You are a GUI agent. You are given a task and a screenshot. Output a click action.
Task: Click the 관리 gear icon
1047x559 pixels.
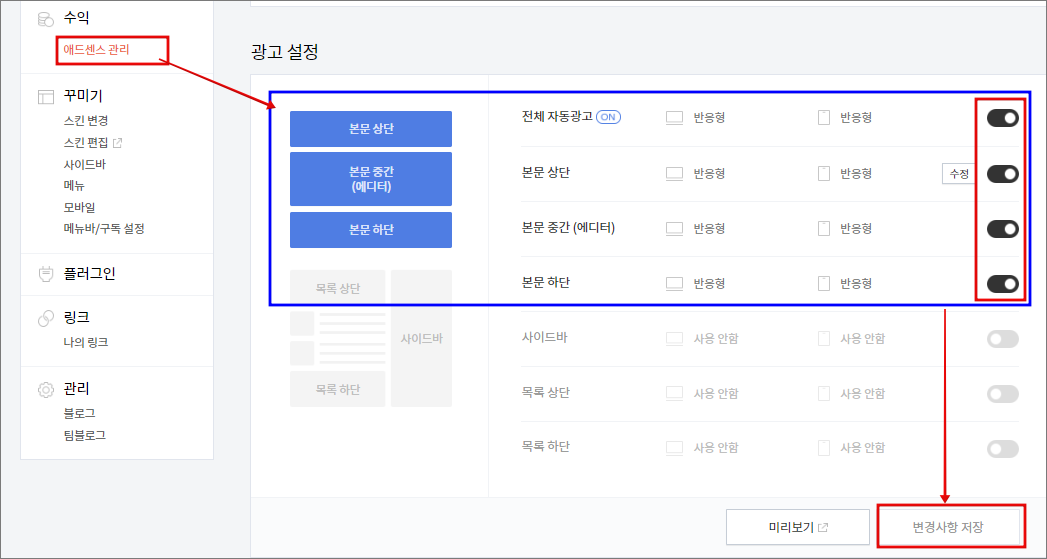coord(46,389)
